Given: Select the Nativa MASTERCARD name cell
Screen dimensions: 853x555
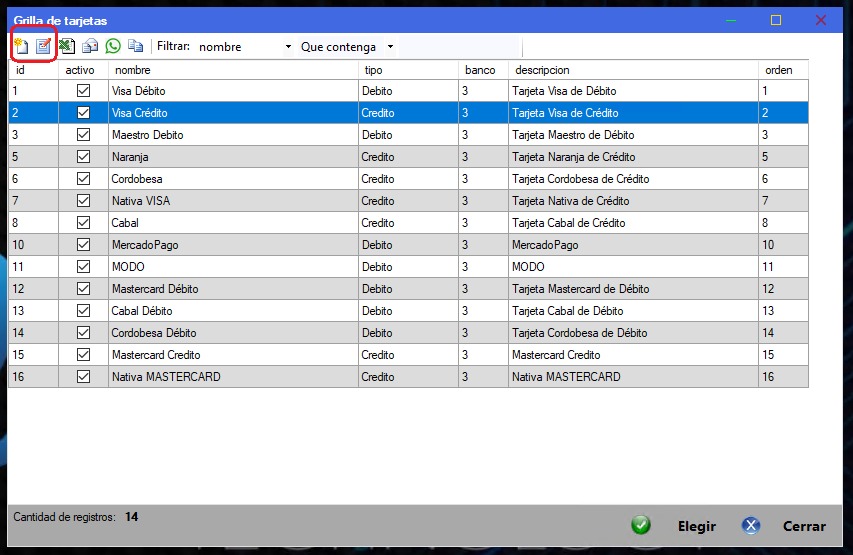Looking at the screenshot, I should pyautogui.click(x=233, y=377).
